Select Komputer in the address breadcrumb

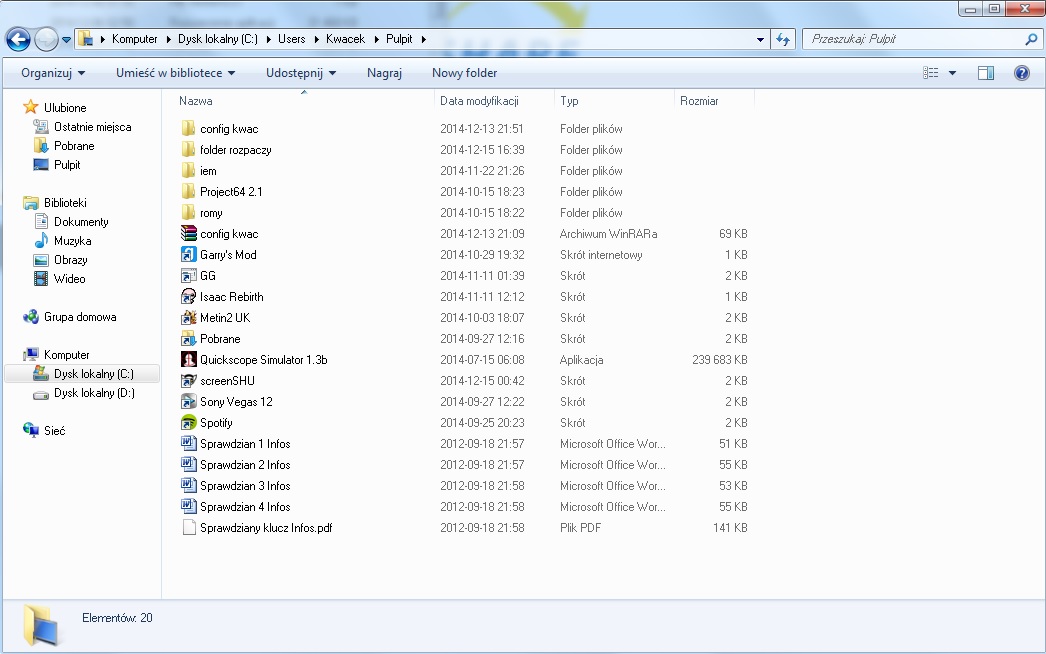coord(135,39)
